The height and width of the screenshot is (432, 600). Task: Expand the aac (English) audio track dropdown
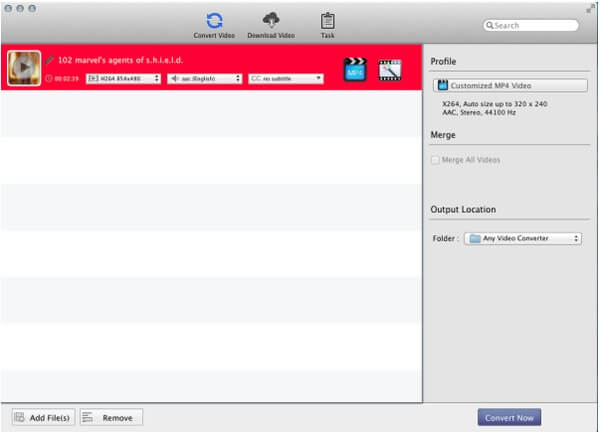203,78
